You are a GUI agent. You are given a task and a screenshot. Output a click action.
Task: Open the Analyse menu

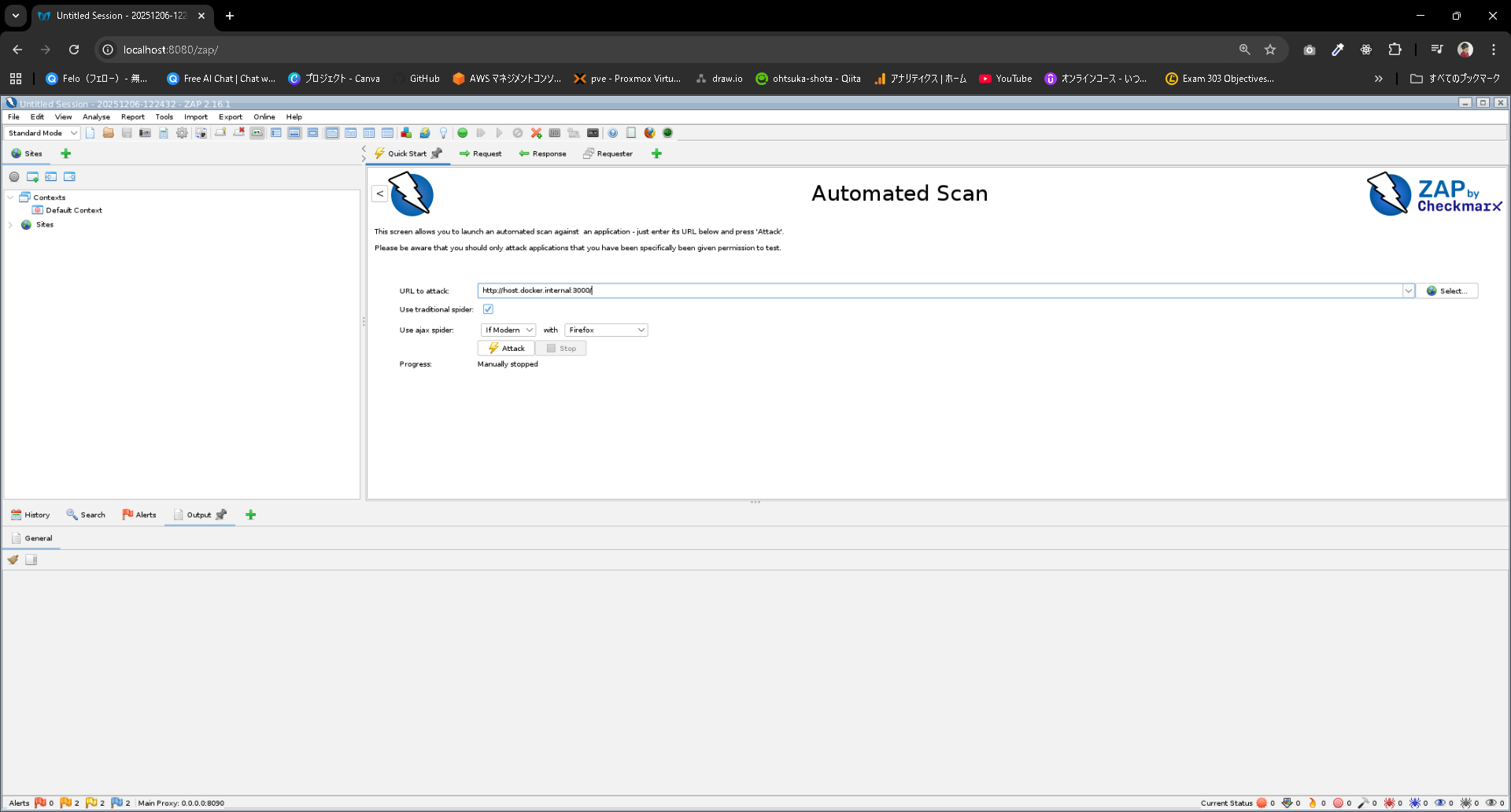pyautogui.click(x=96, y=117)
